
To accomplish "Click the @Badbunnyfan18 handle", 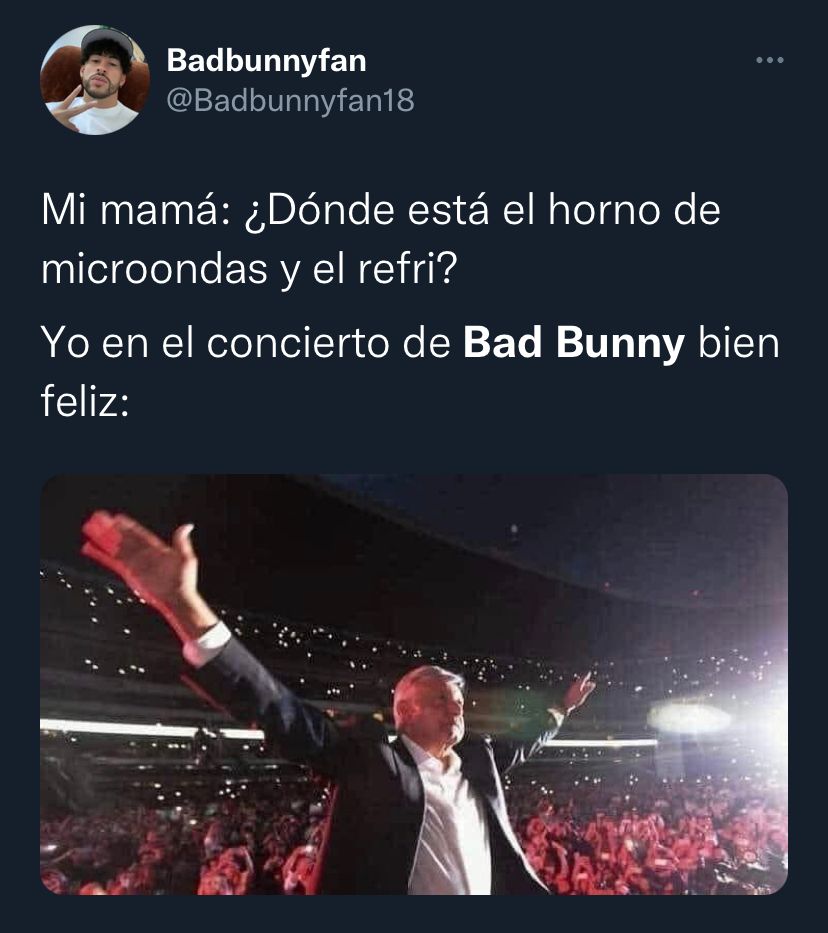I will [290, 101].
